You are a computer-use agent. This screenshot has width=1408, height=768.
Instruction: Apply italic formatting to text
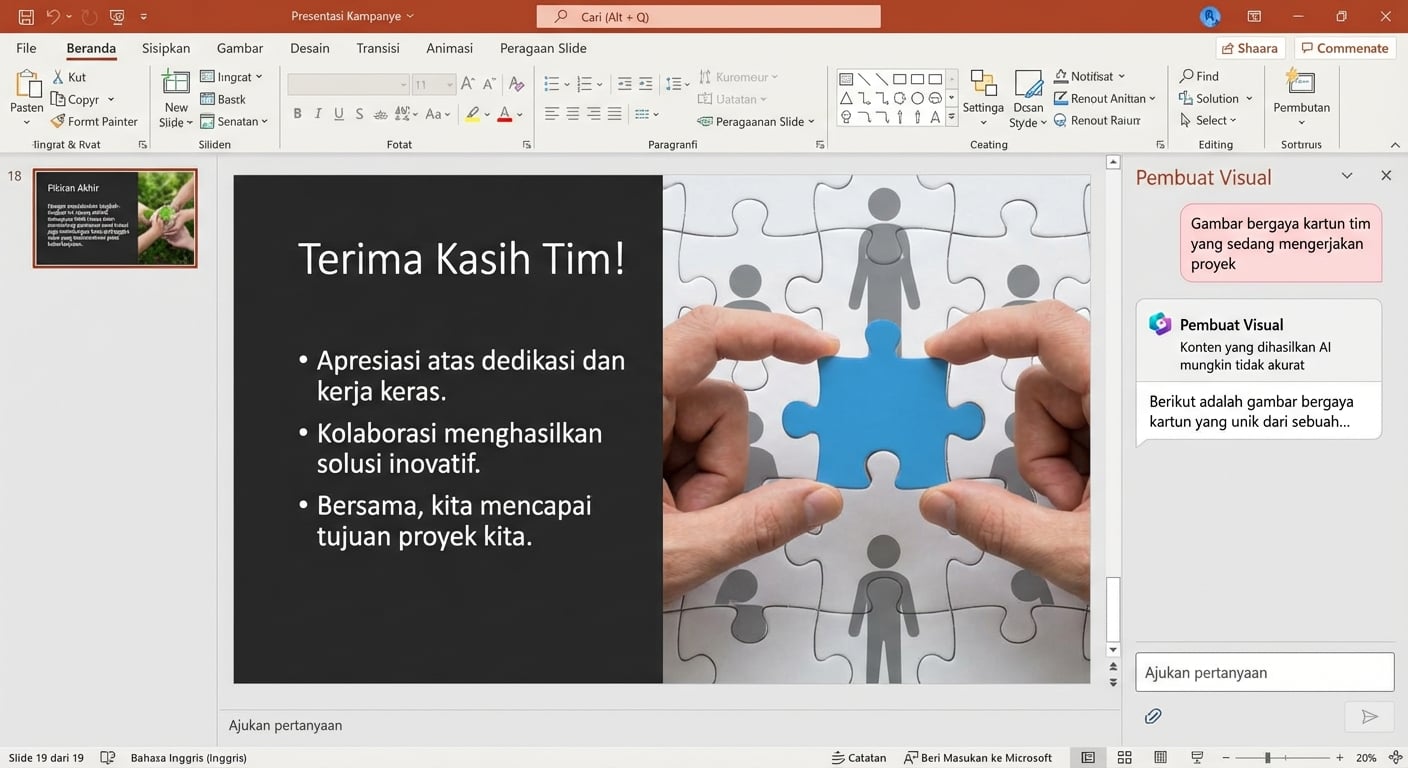tap(317, 113)
